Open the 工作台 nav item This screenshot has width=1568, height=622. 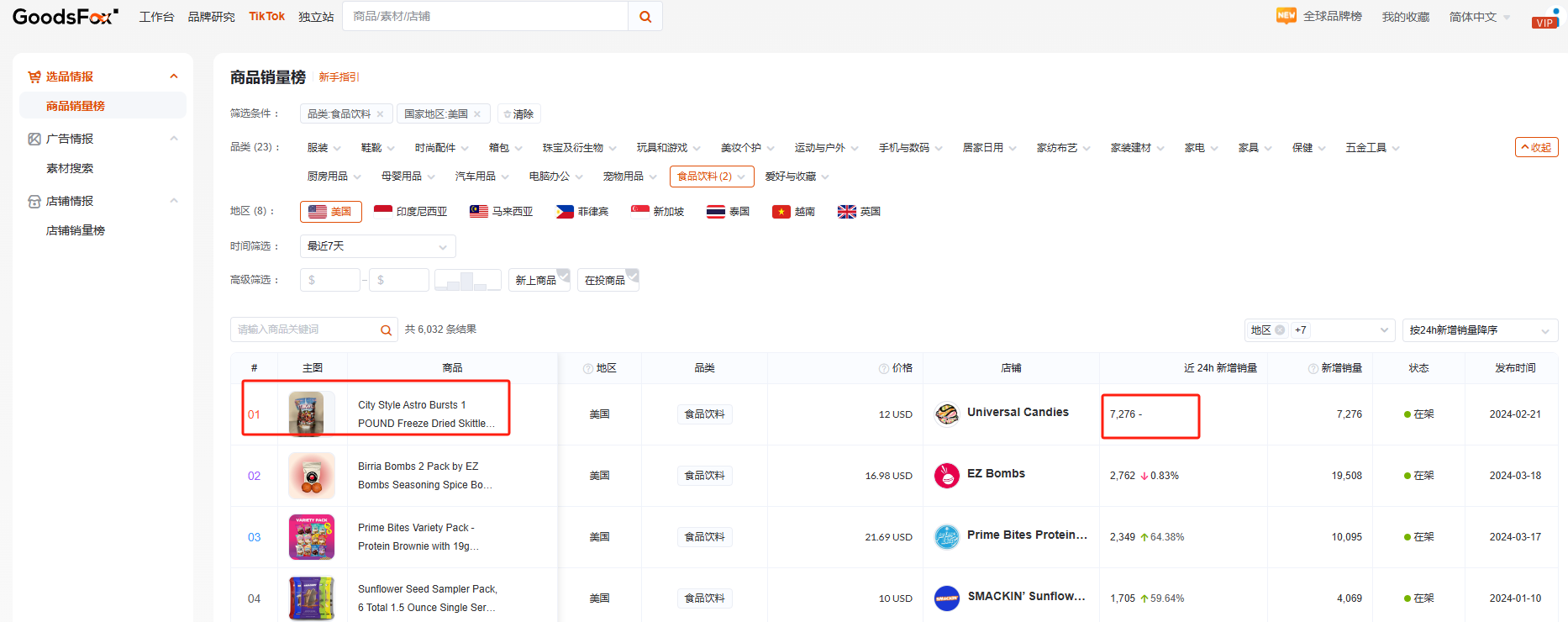click(x=156, y=17)
